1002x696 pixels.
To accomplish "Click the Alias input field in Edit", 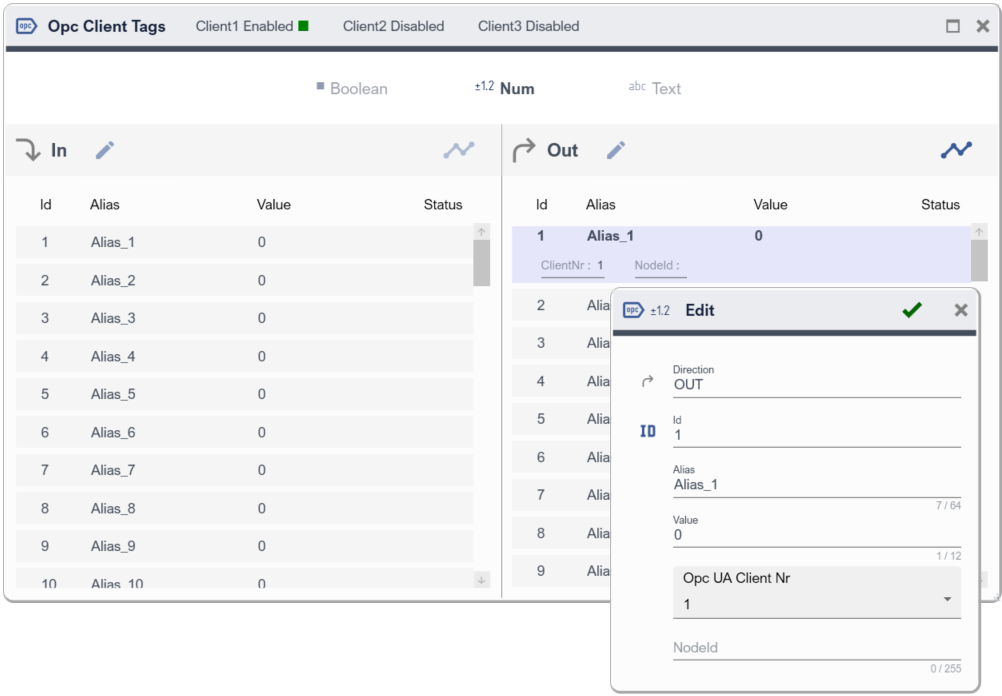I will coord(816,485).
